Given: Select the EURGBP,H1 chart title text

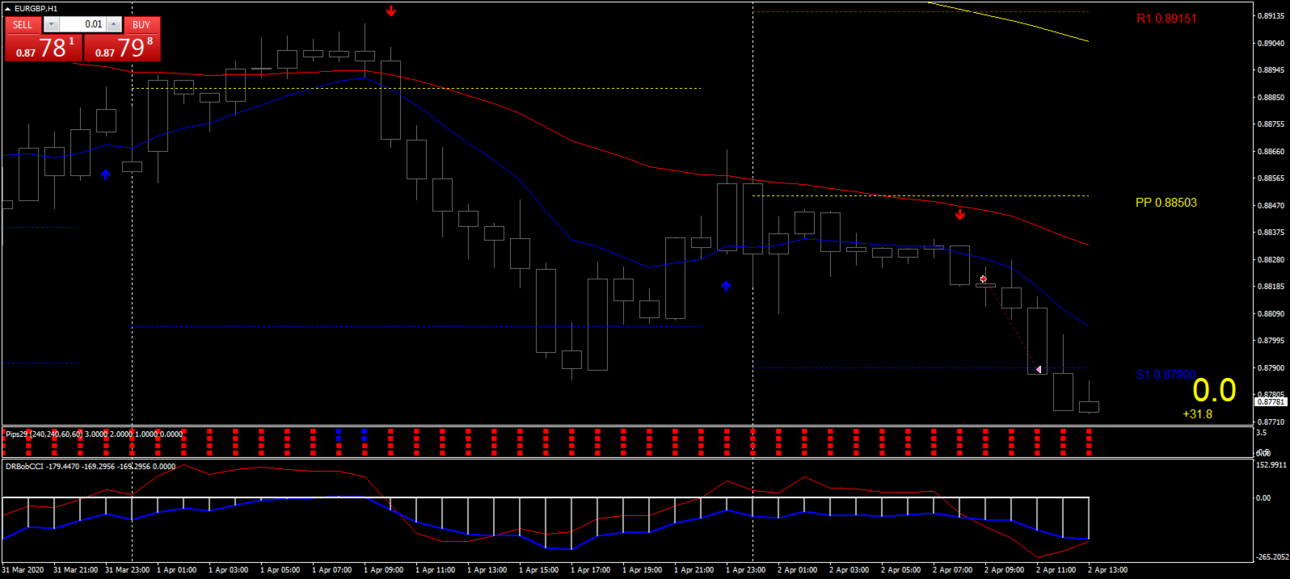Looking at the screenshot, I should point(36,8).
